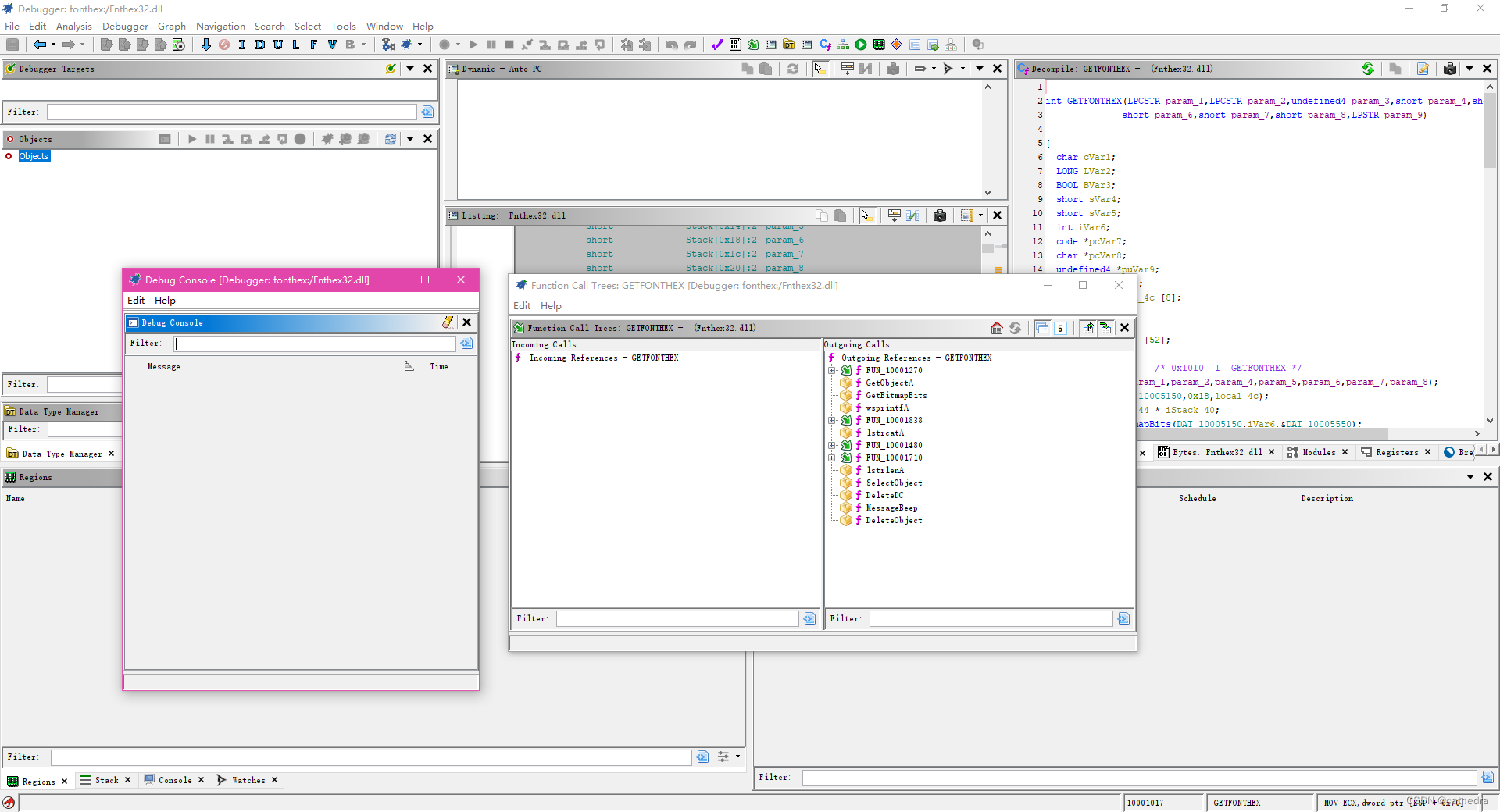The height and width of the screenshot is (812, 1500).
Task: Click Home icon in Function Call Trees
Action: coord(997,328)
